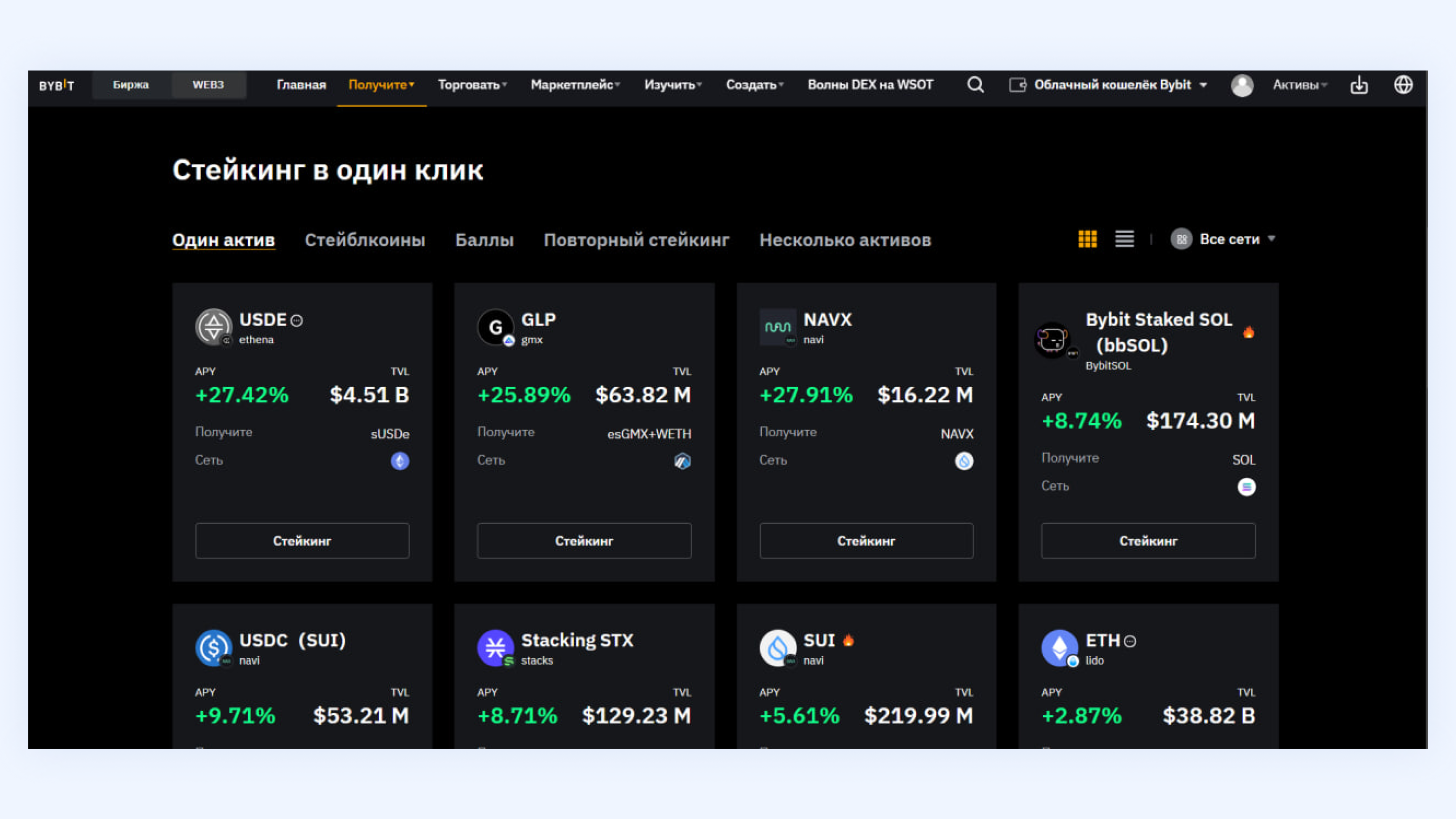The image size is (1456, 819).
Task: Open the user avatar profile icon
Action: [1242, 85]
